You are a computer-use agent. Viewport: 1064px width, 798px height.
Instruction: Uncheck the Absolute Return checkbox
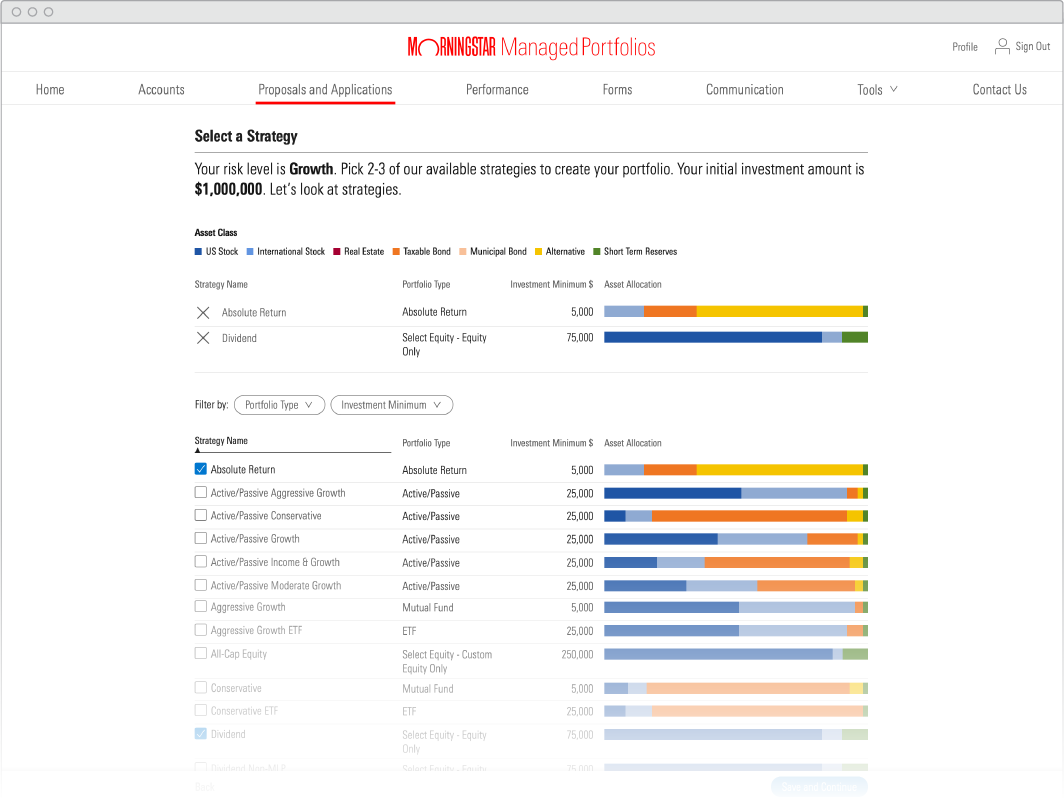coord(201,469)
